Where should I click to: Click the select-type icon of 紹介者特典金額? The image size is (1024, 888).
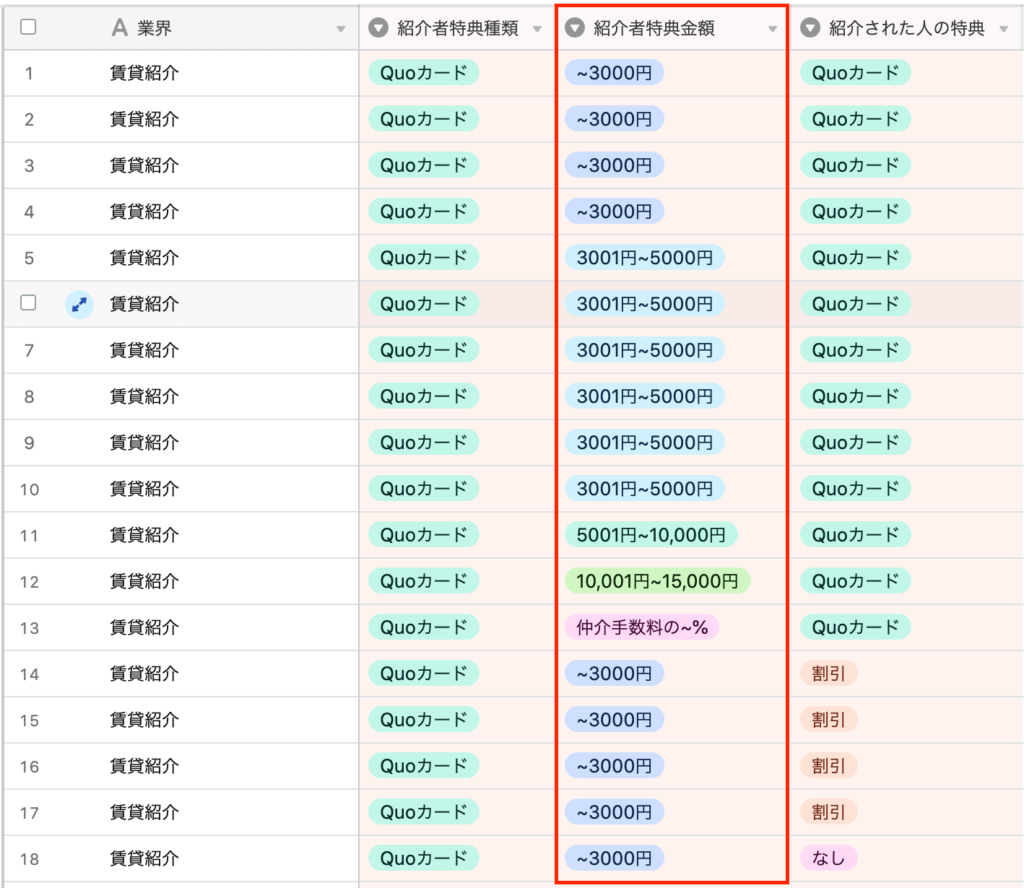point(575,27)
